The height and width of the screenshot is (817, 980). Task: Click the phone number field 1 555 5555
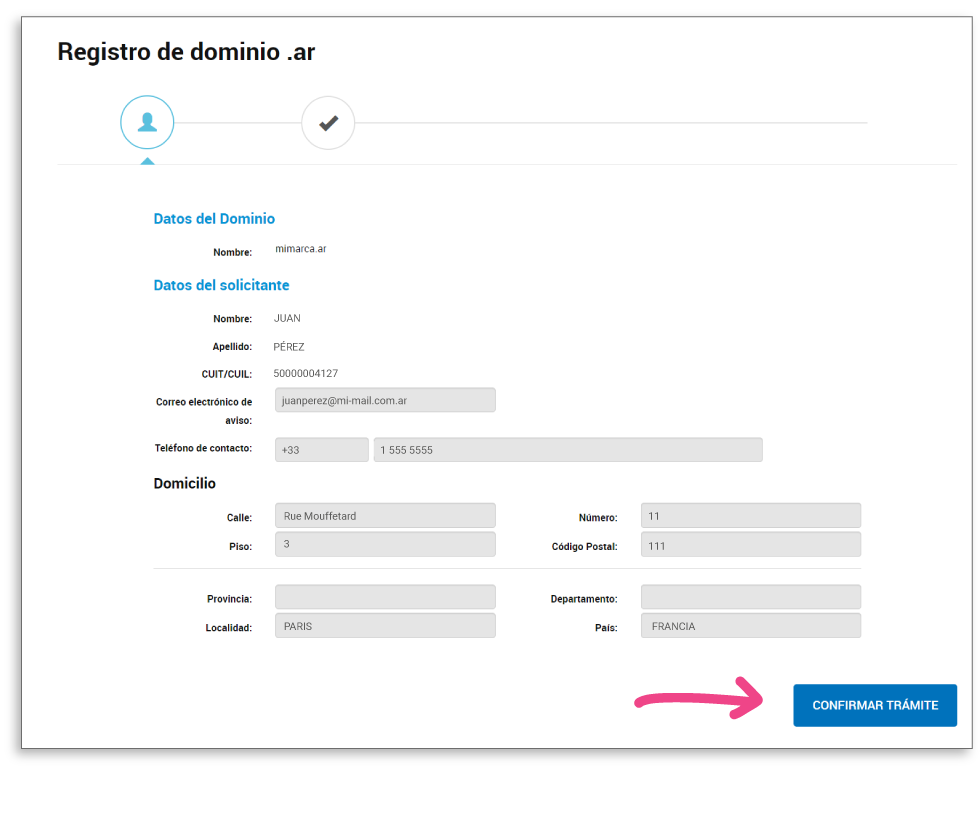point(568,450)
